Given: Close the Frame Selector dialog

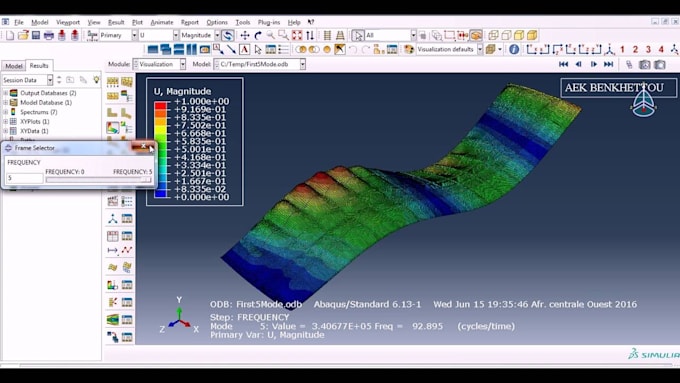Looking at the screenshot, I should click(x=143, y=146).
